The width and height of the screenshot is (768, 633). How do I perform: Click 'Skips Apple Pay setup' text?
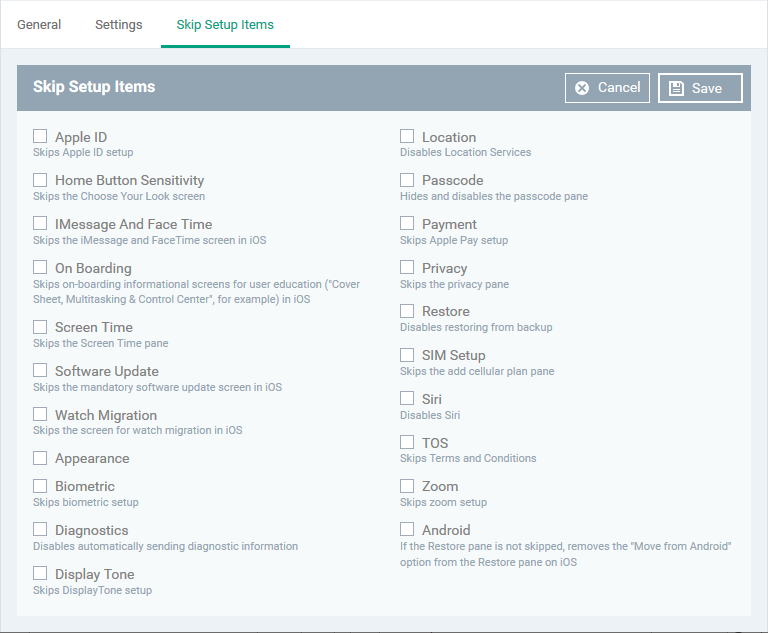click(x=454, y=241)
